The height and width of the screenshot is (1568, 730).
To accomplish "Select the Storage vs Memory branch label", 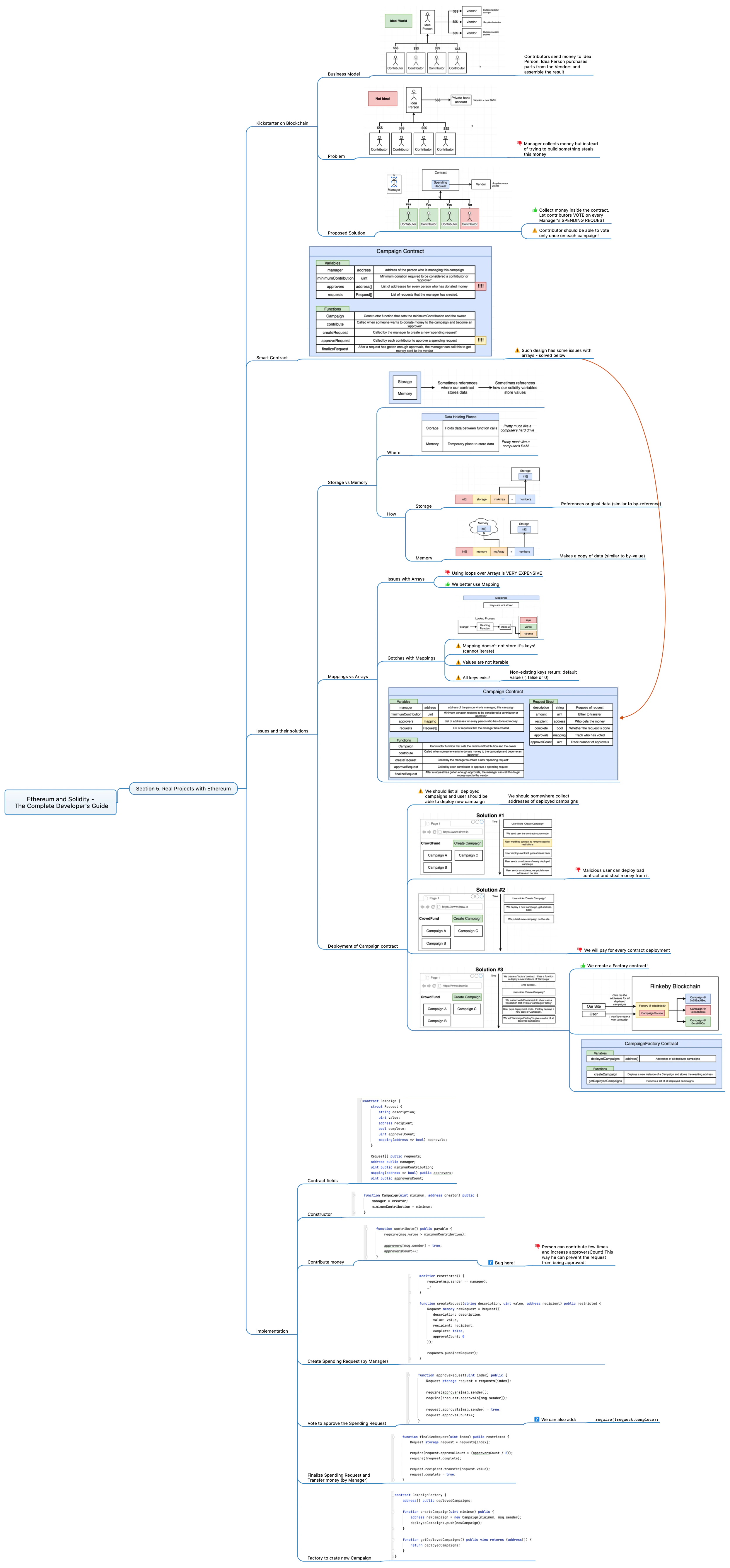I will (x=348, y=482).
